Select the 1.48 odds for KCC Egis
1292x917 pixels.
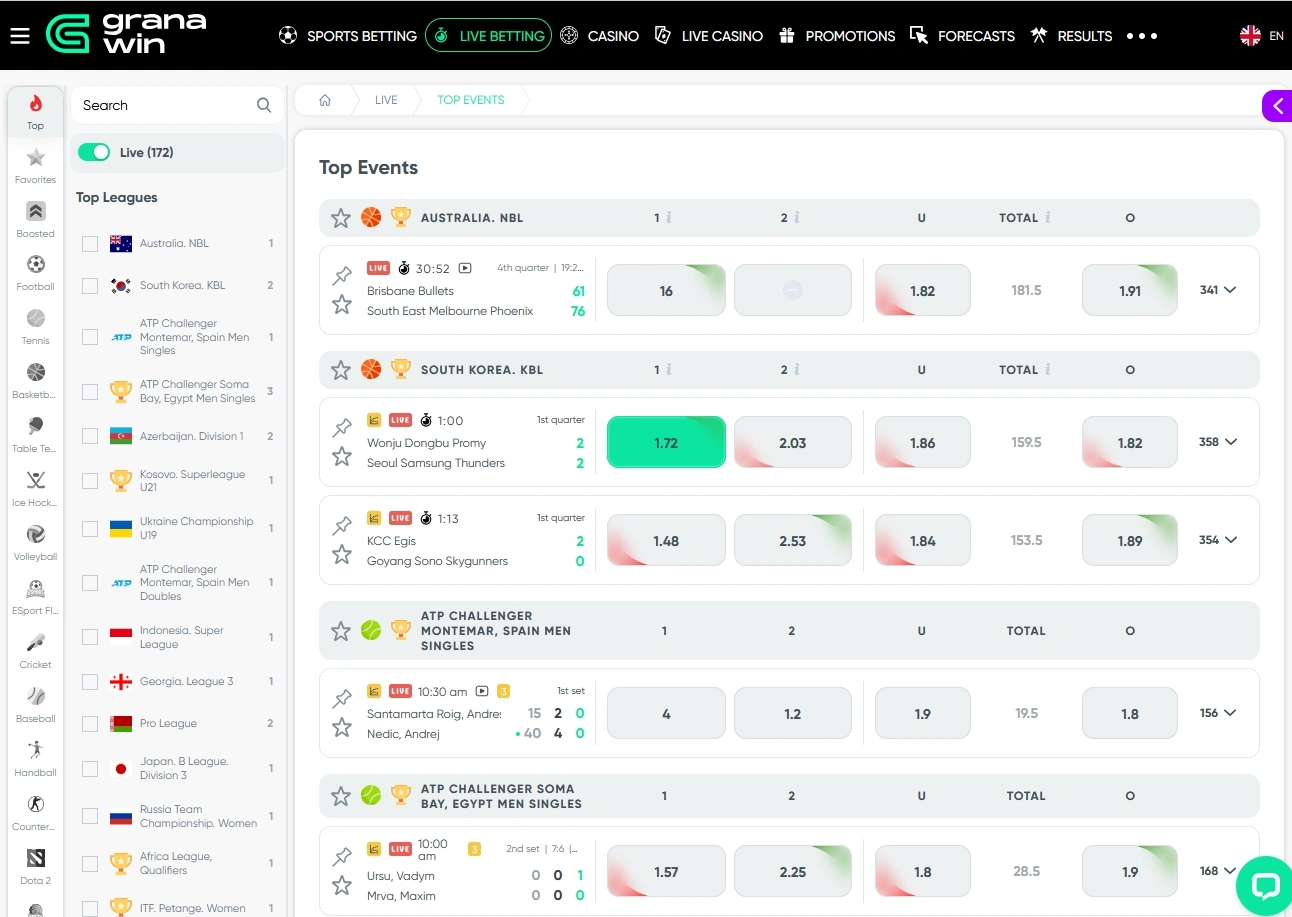click(x=666, y=540)
